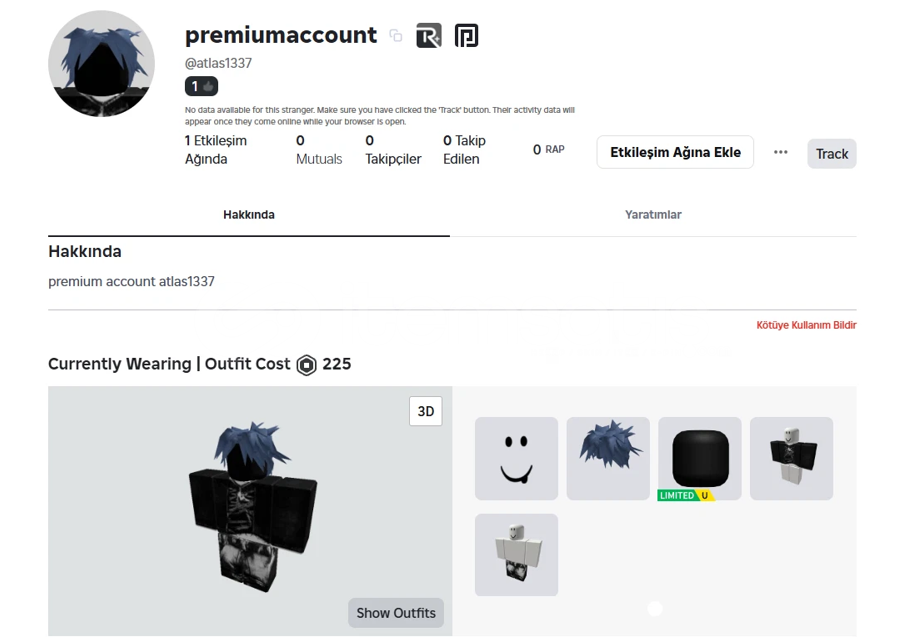
Task: Click the square spiral logo icon
Action: click(x=466, y=36)
